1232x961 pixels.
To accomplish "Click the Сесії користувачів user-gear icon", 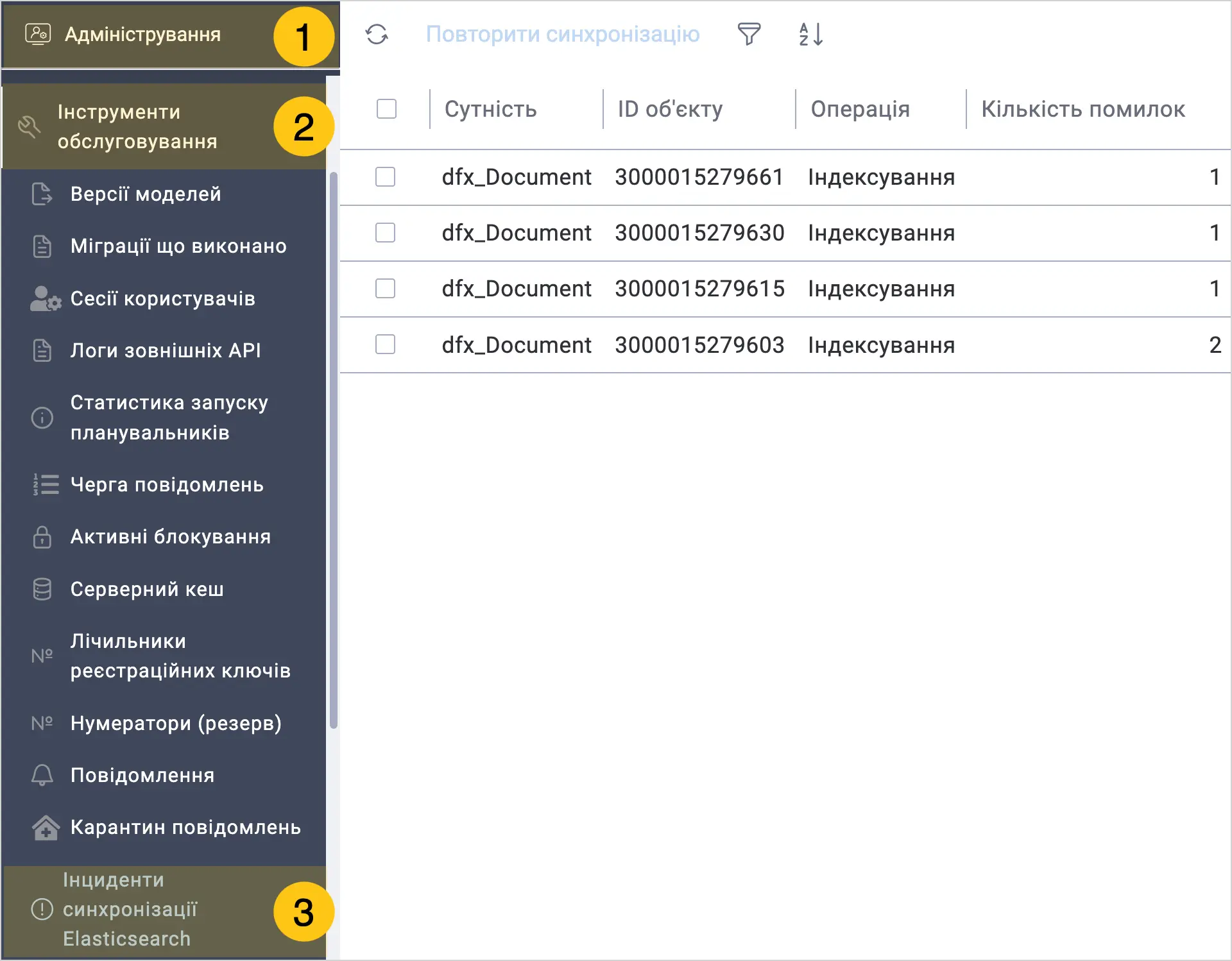I will [46, 298].
